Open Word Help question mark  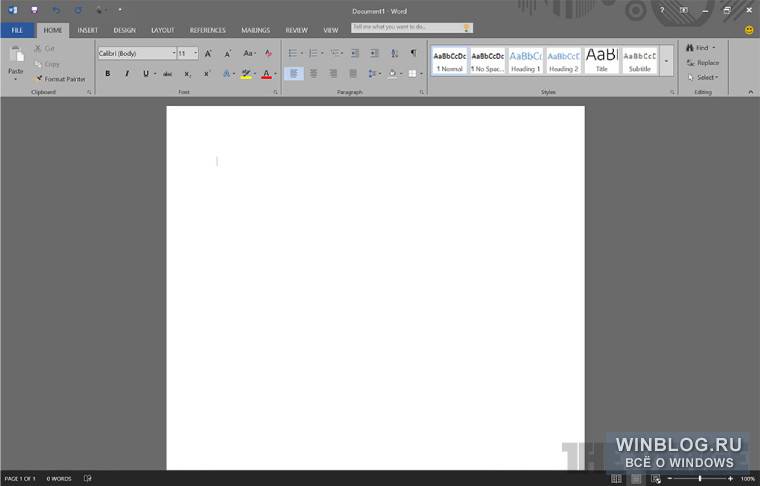pyautogui.click(x=662, y=10)
